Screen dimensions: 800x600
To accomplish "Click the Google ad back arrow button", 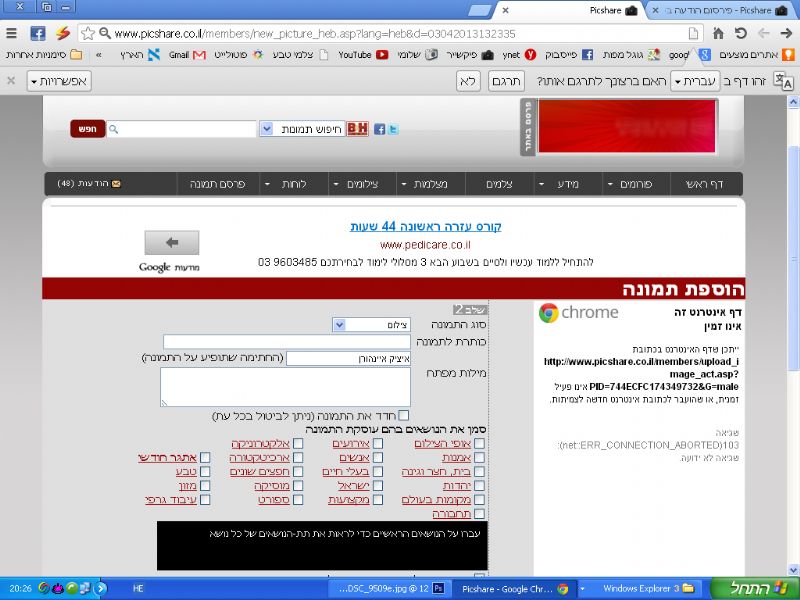I will click(x=171, y=243).
